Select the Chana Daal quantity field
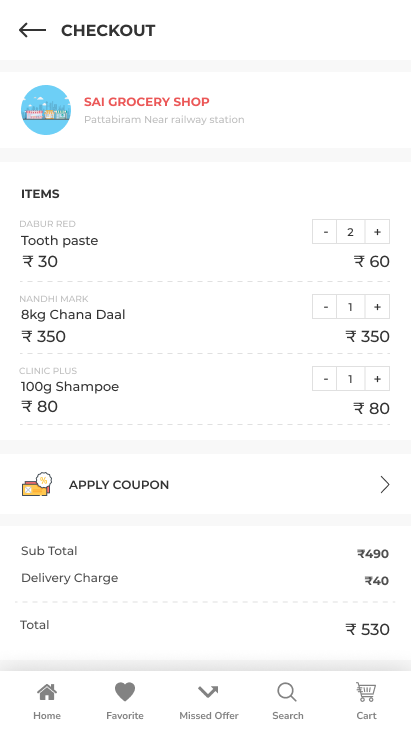The width and height of the screenshot is (411, 731). coord(350,307)
